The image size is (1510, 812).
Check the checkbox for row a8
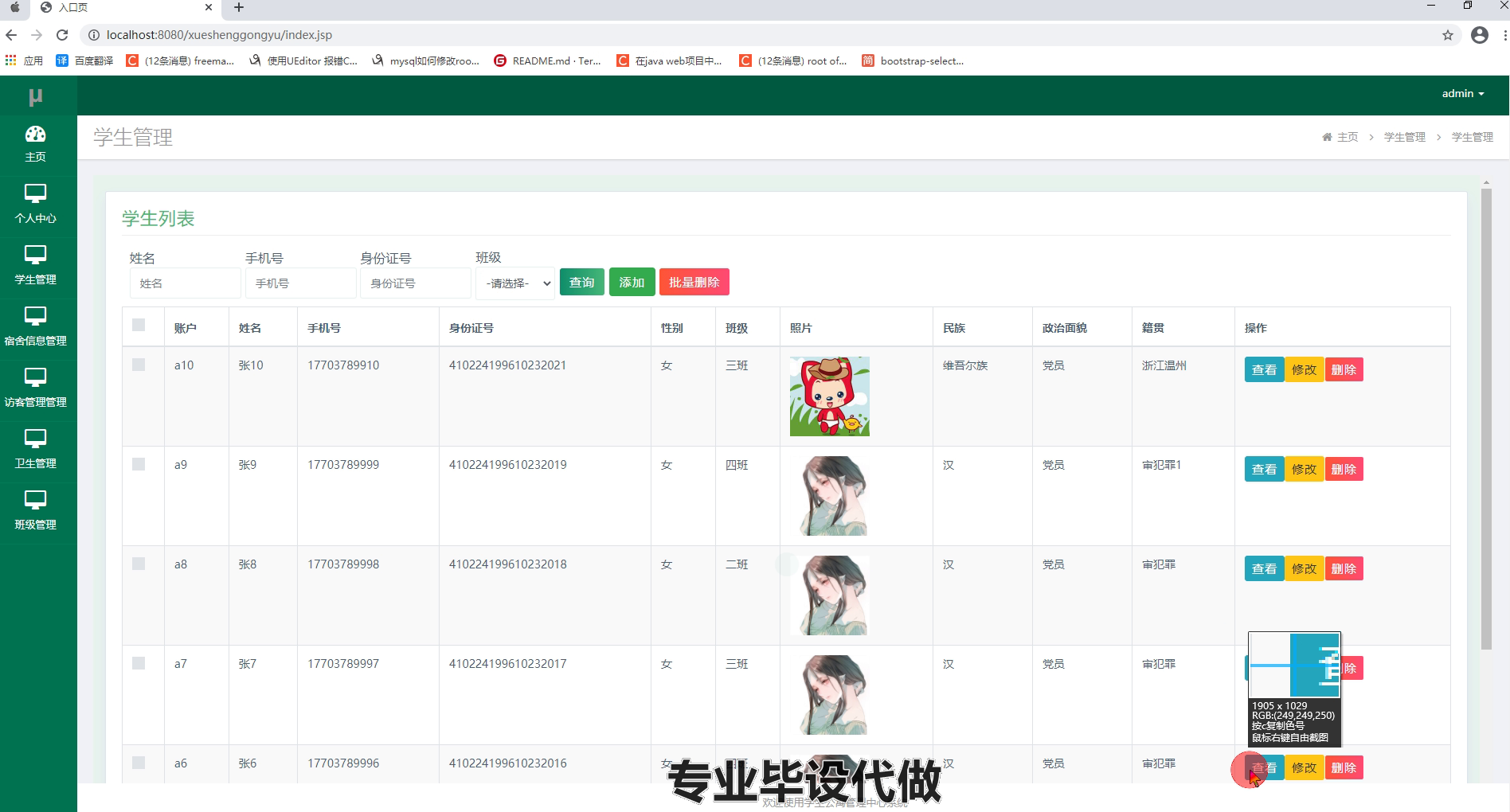pos(139,564)
